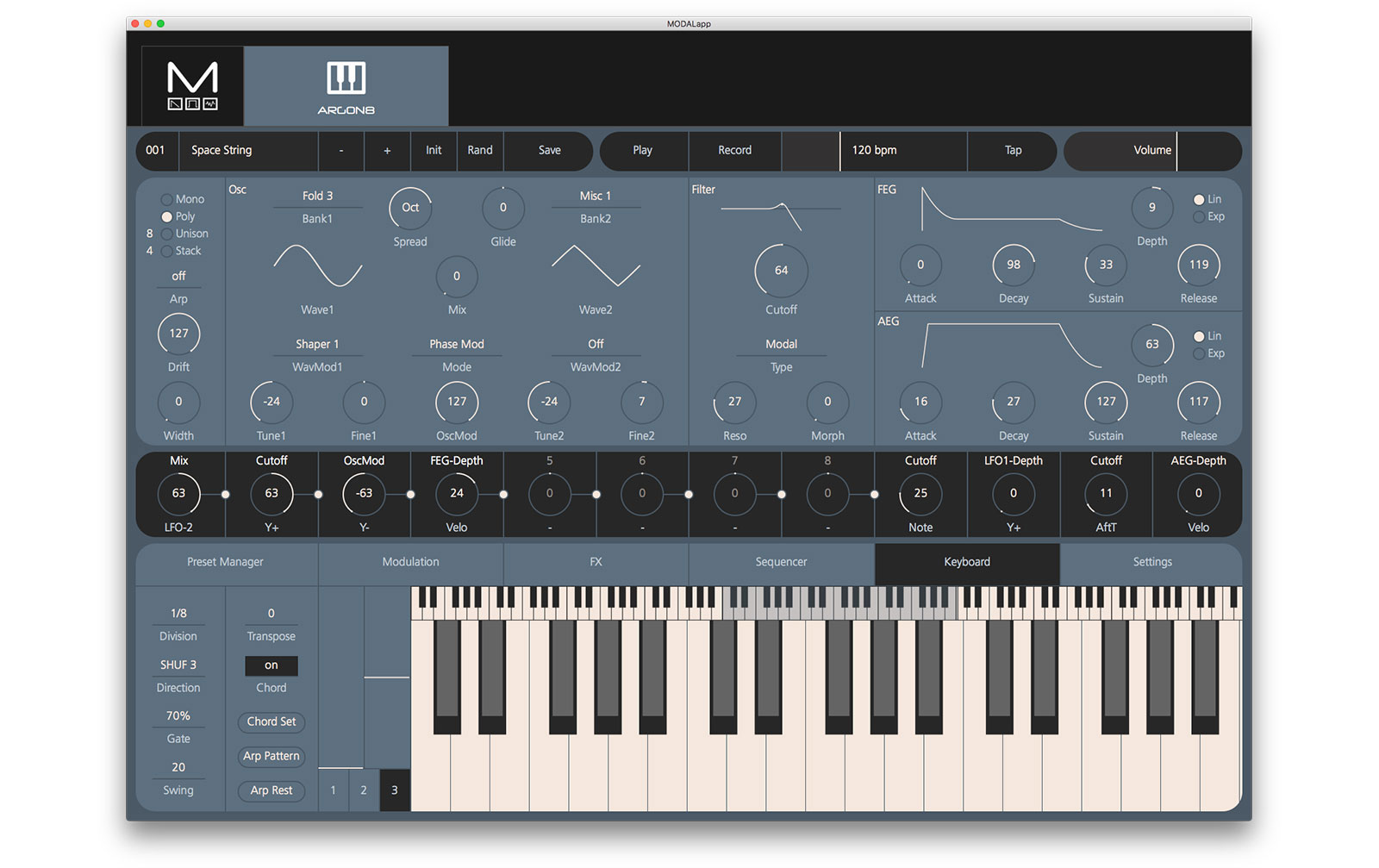This screenshot has width=1379, height=868.
Task: Select Poly voice mode
Action: tap(167, 216)
